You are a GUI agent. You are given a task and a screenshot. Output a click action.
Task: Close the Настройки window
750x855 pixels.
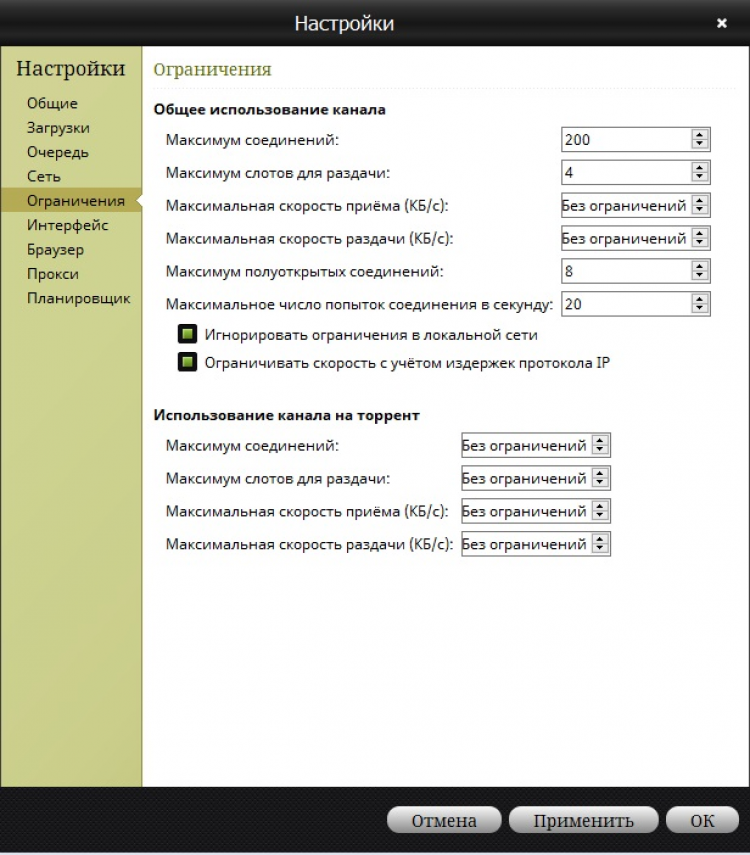coord(722,23)
